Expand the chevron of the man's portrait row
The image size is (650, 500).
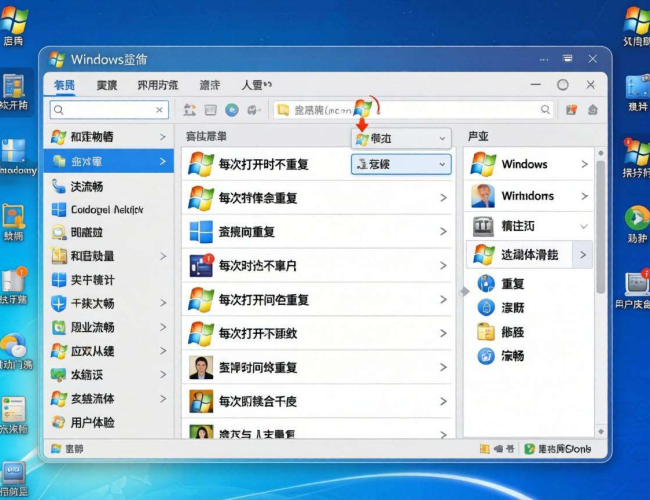coord(443,367)
